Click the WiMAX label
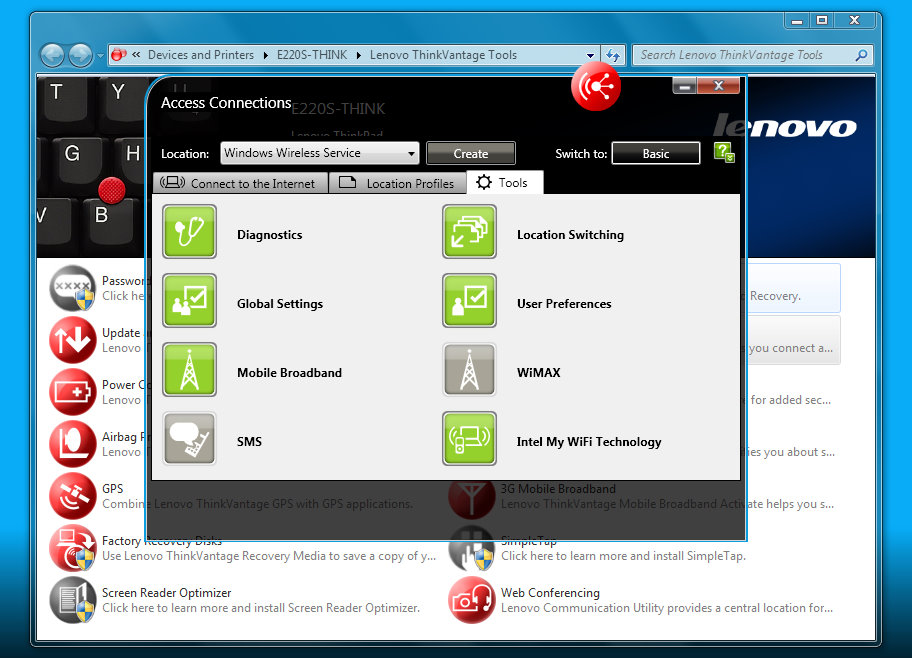912x658 pixels. 539,372
